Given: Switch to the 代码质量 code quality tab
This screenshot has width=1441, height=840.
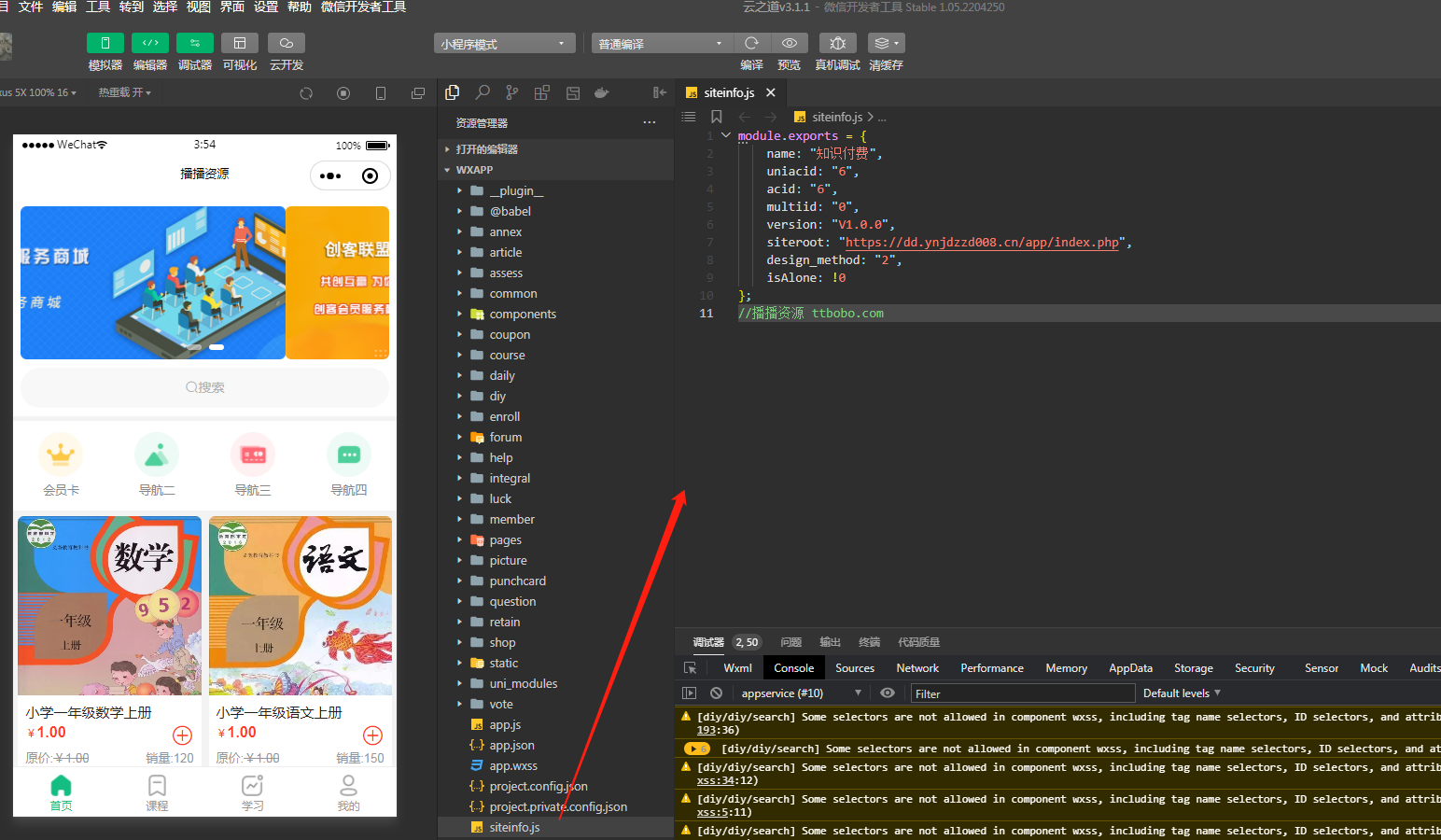Looking at the screenshot, I should [x=919, y=642].
